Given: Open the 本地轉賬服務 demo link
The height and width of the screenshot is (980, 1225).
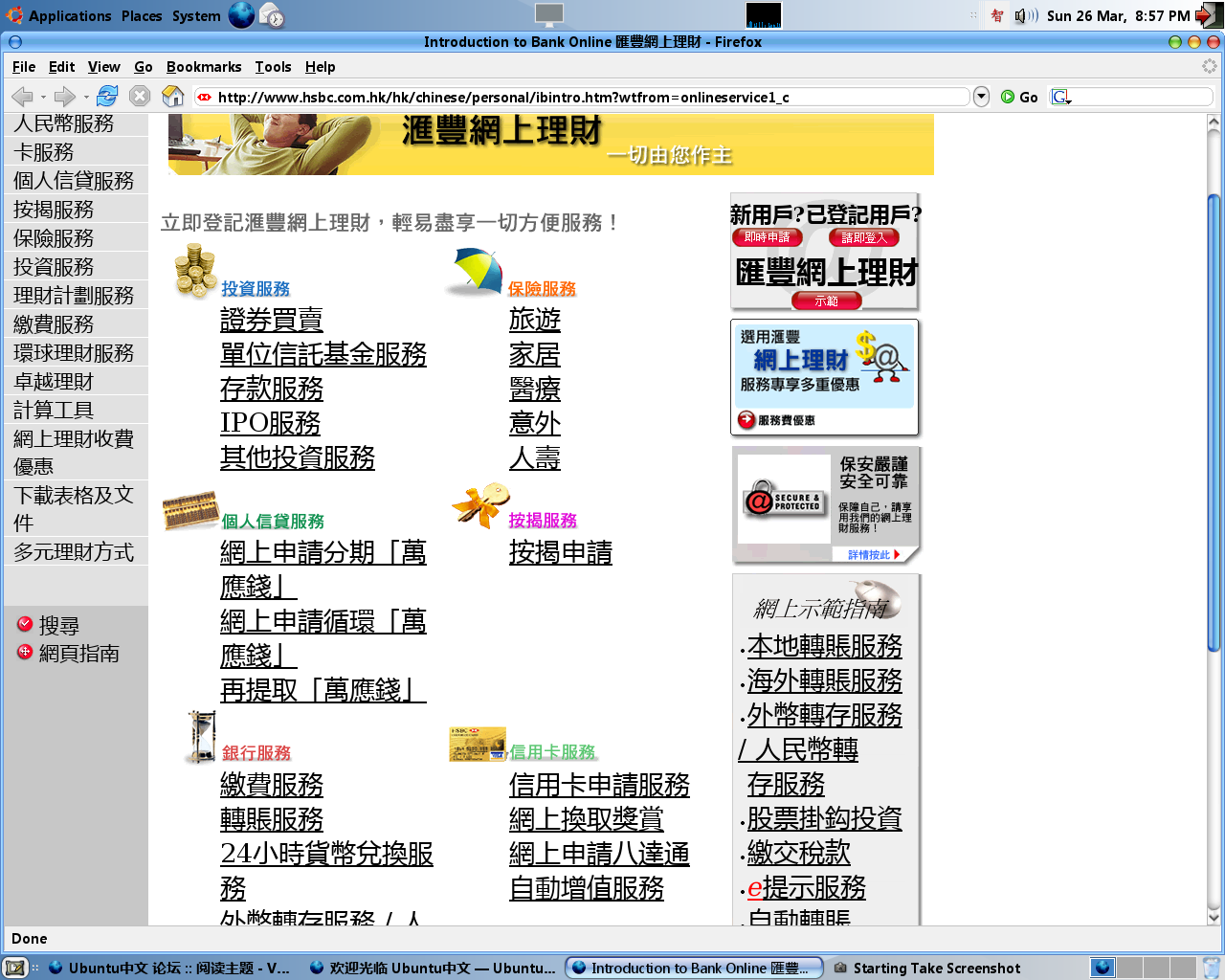Looking at the screenshot, I should 825,646.
